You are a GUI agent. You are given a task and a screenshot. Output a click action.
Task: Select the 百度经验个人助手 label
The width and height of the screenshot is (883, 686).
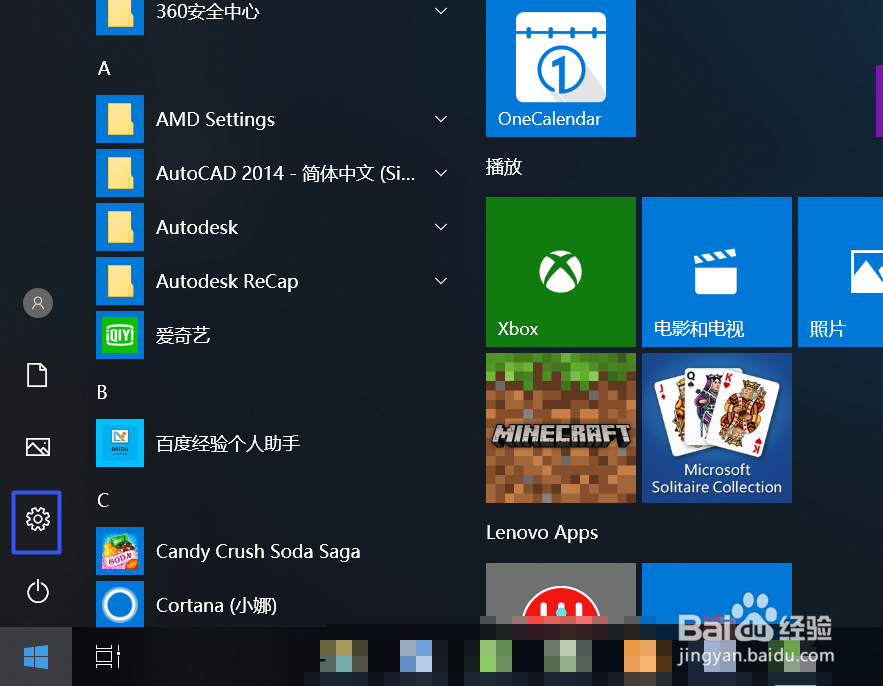(x=228, y=444)
